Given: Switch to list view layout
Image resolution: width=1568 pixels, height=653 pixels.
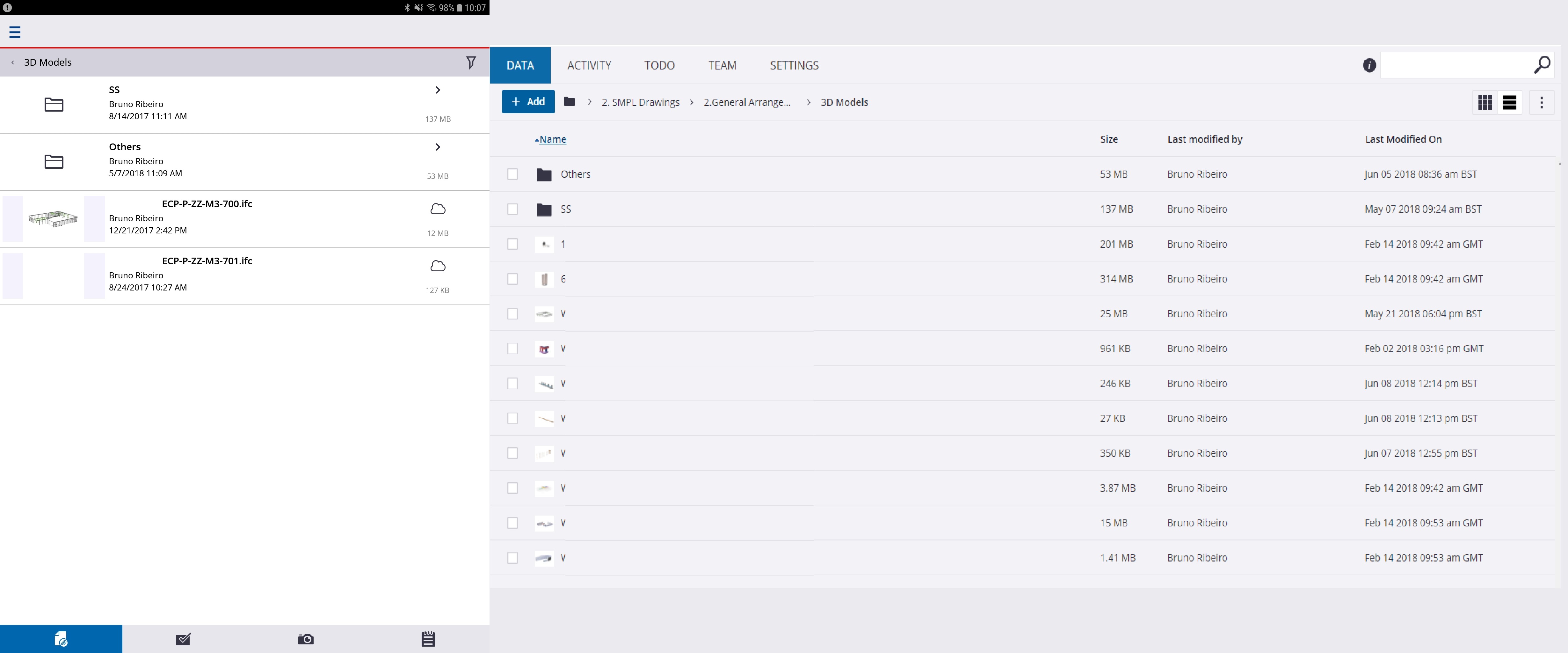Looking at the screenshot, I should pos(1510,102).
